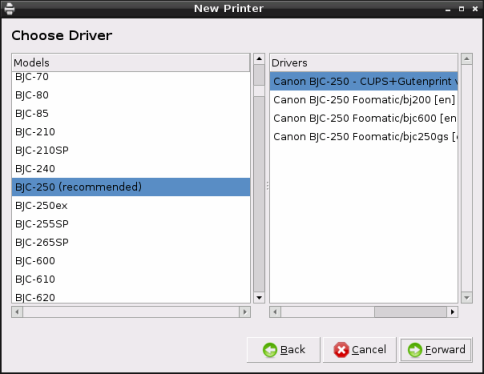Image resolution: width=484 pixels, height=374 pixels.
Task: Choose the CUPS+Gutenprint driver
Action: point(364,81)
